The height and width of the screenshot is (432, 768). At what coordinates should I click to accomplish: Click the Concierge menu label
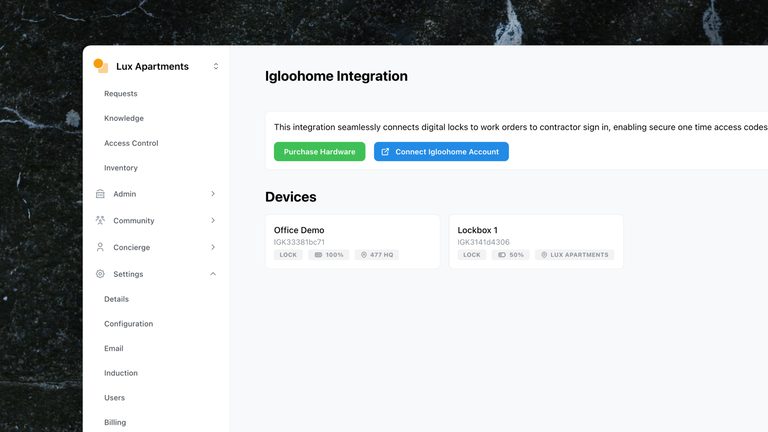pos(132,247)
